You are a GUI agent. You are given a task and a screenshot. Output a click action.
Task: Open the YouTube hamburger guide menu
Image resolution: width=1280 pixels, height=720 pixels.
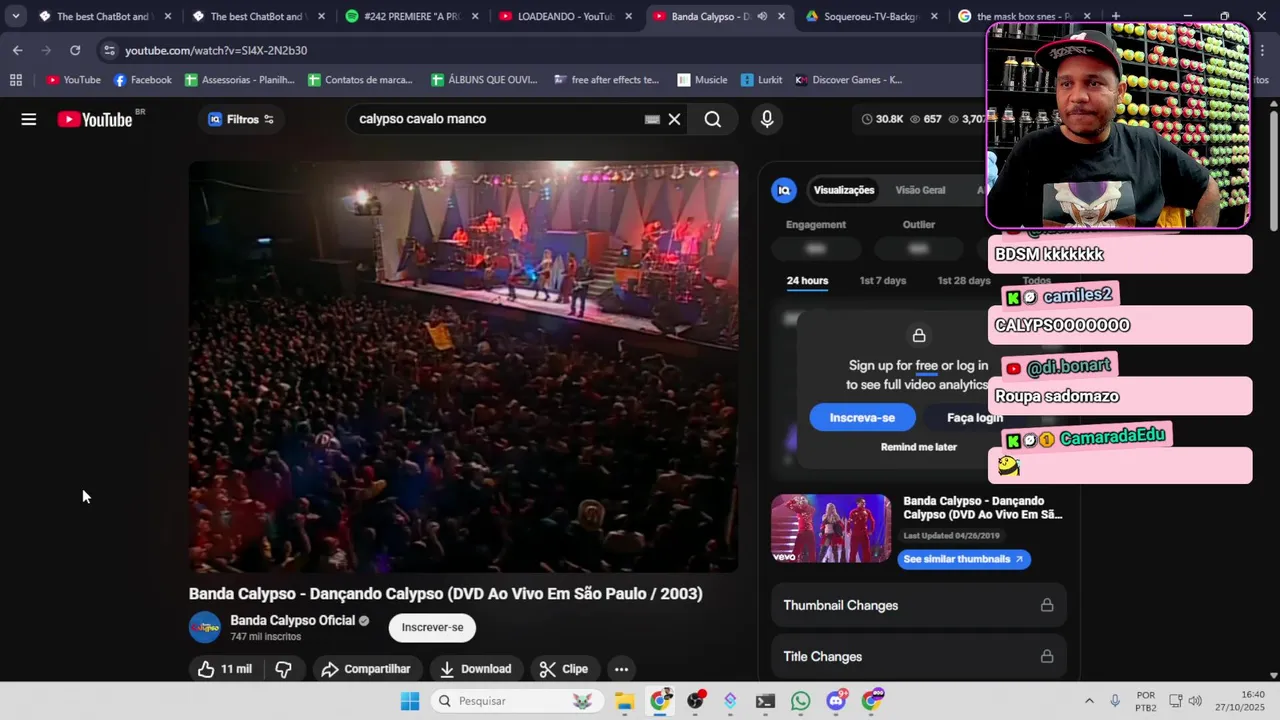[x=29, y=119]
